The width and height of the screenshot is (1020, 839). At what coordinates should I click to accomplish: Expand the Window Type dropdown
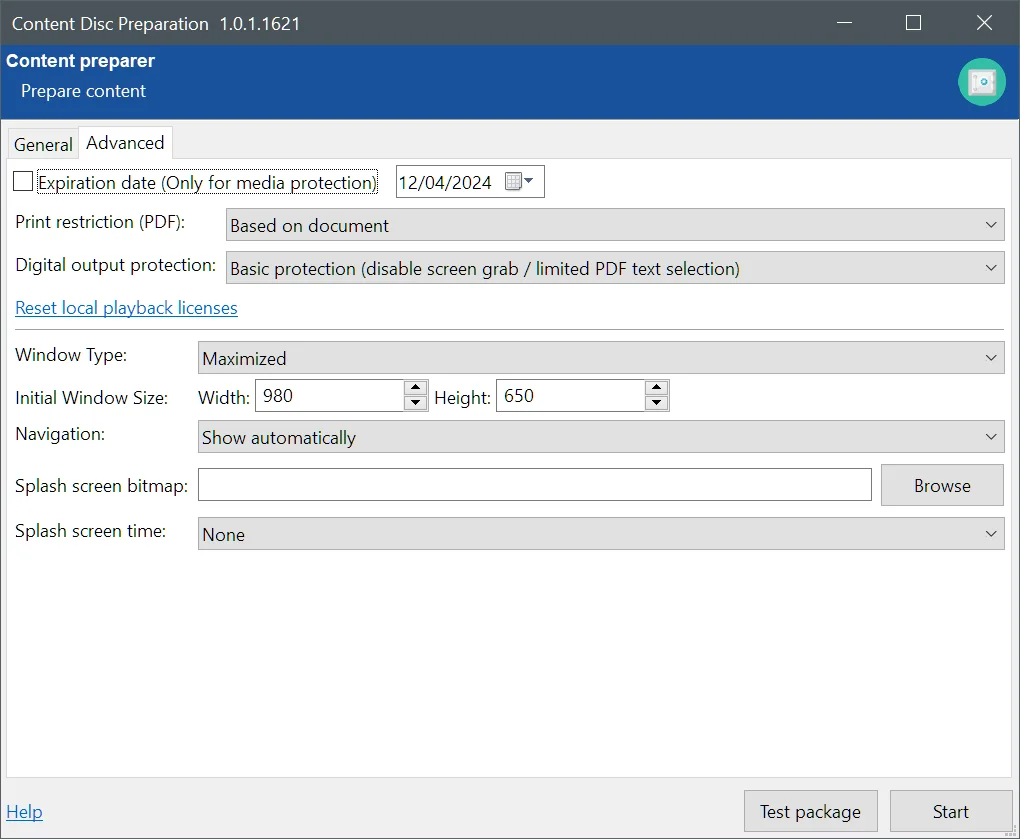(x=601, y=358)
